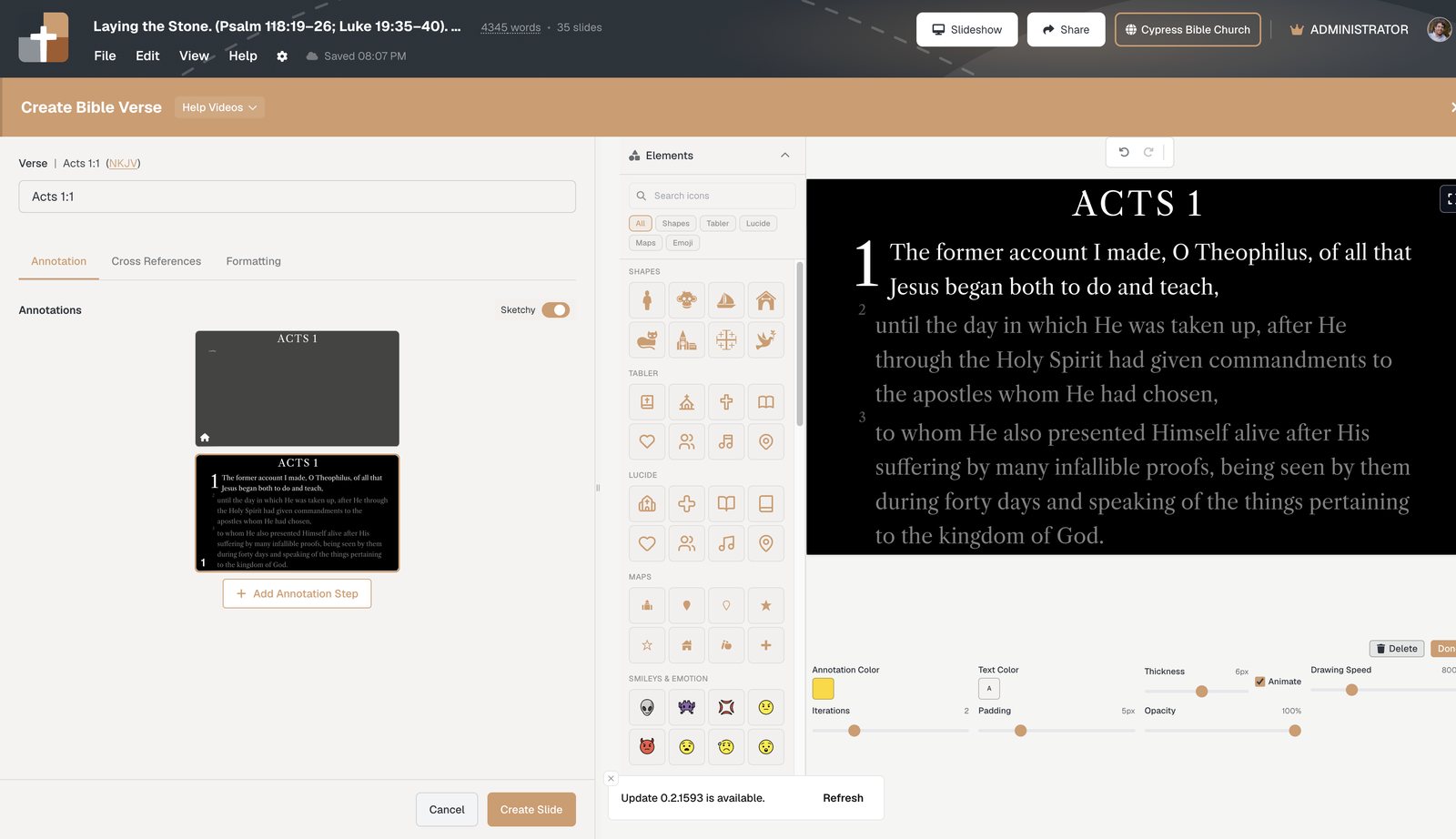Insert the alien emoji
Viewport: 1456px width, 839px height.
tap(647, 707)
